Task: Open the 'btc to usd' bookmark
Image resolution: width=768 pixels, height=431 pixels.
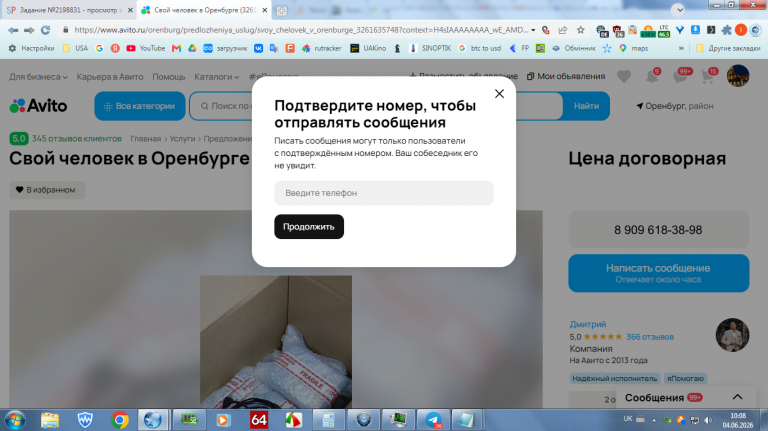Action: pos(480,48)
